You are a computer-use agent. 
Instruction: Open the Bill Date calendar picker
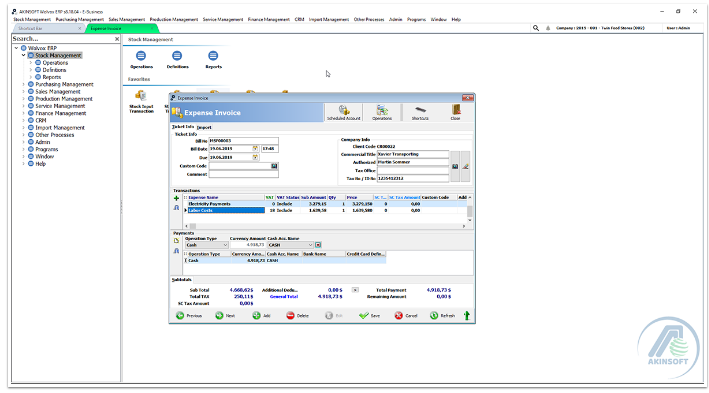(255, 148)
